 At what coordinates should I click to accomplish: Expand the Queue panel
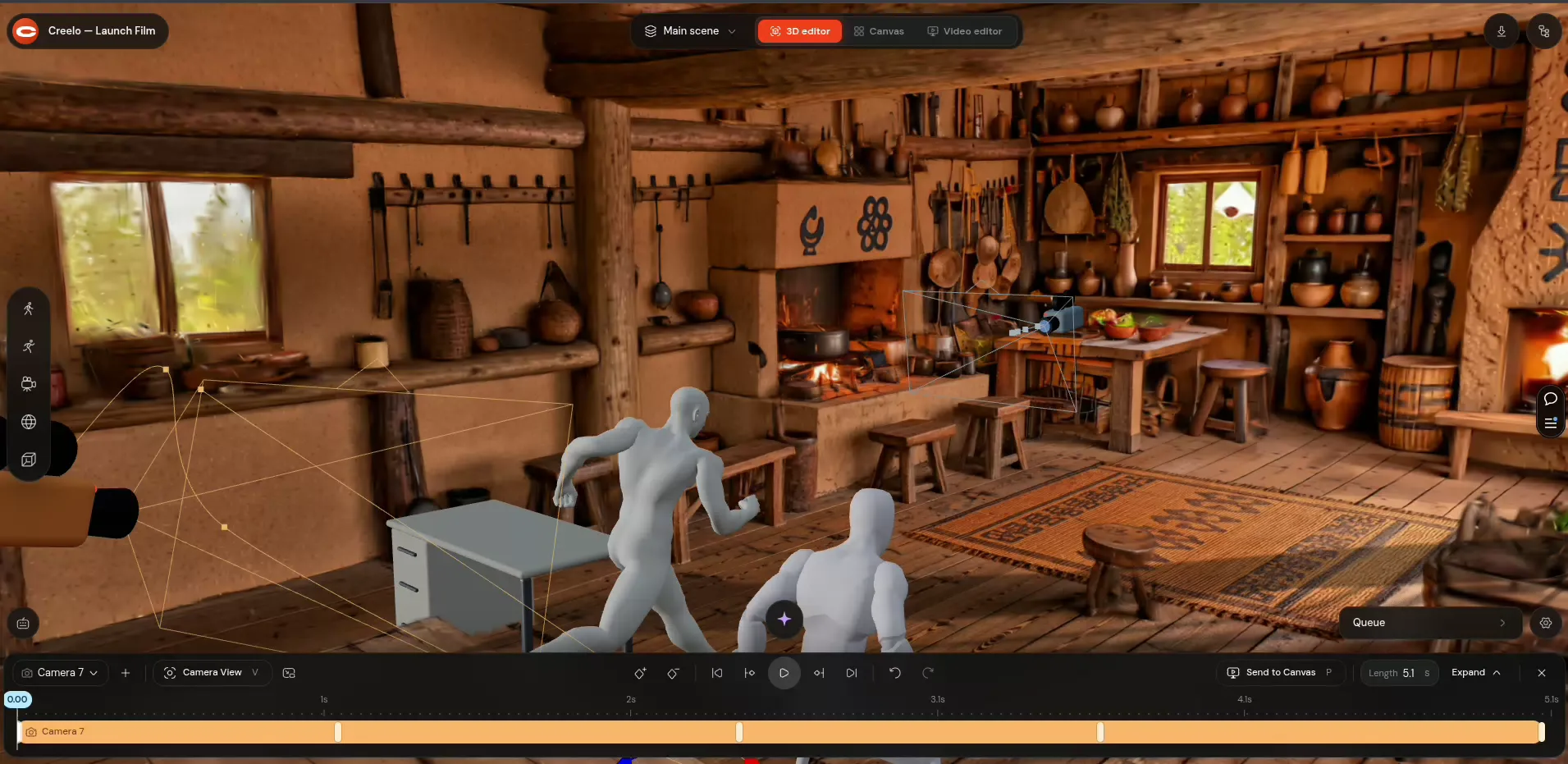coord(1429,623)
